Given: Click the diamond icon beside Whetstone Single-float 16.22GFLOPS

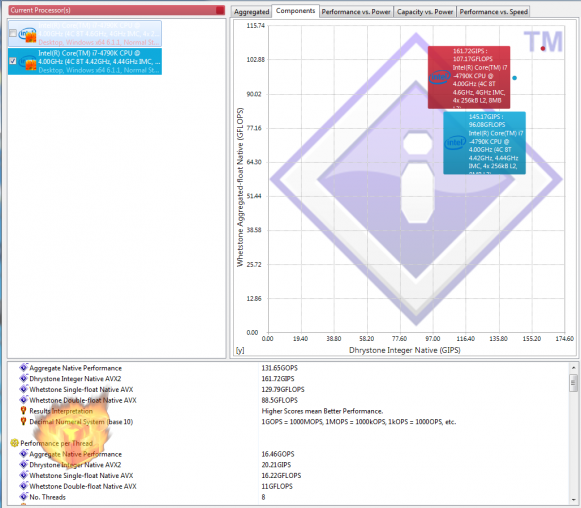Looking at the screenshot, I should pyautogui.click(x=24, y=475).
